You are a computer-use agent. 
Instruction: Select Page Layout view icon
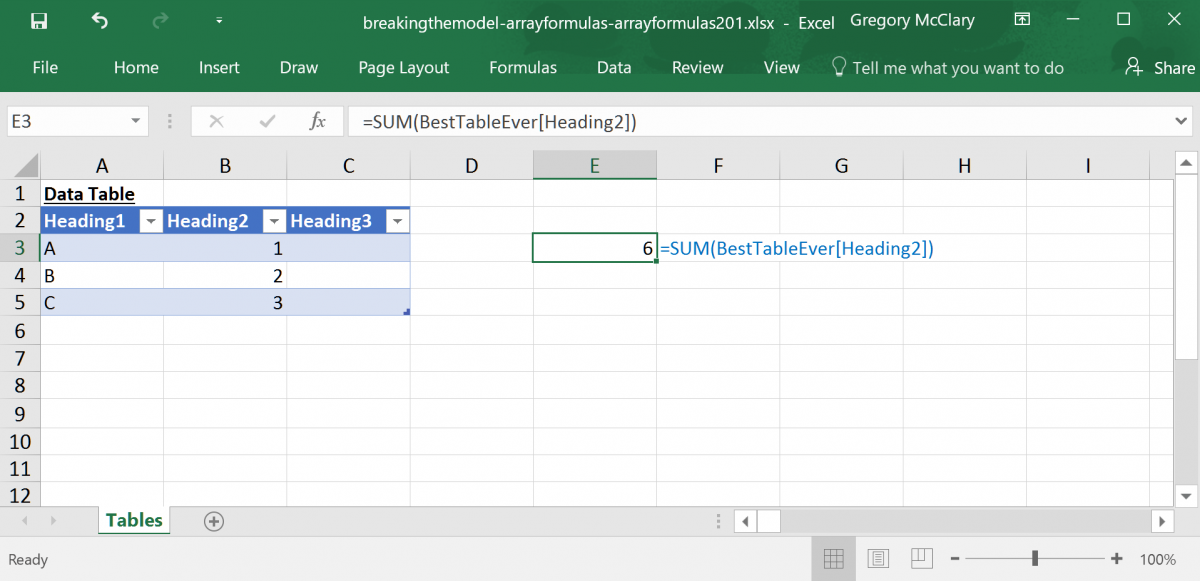878,558
